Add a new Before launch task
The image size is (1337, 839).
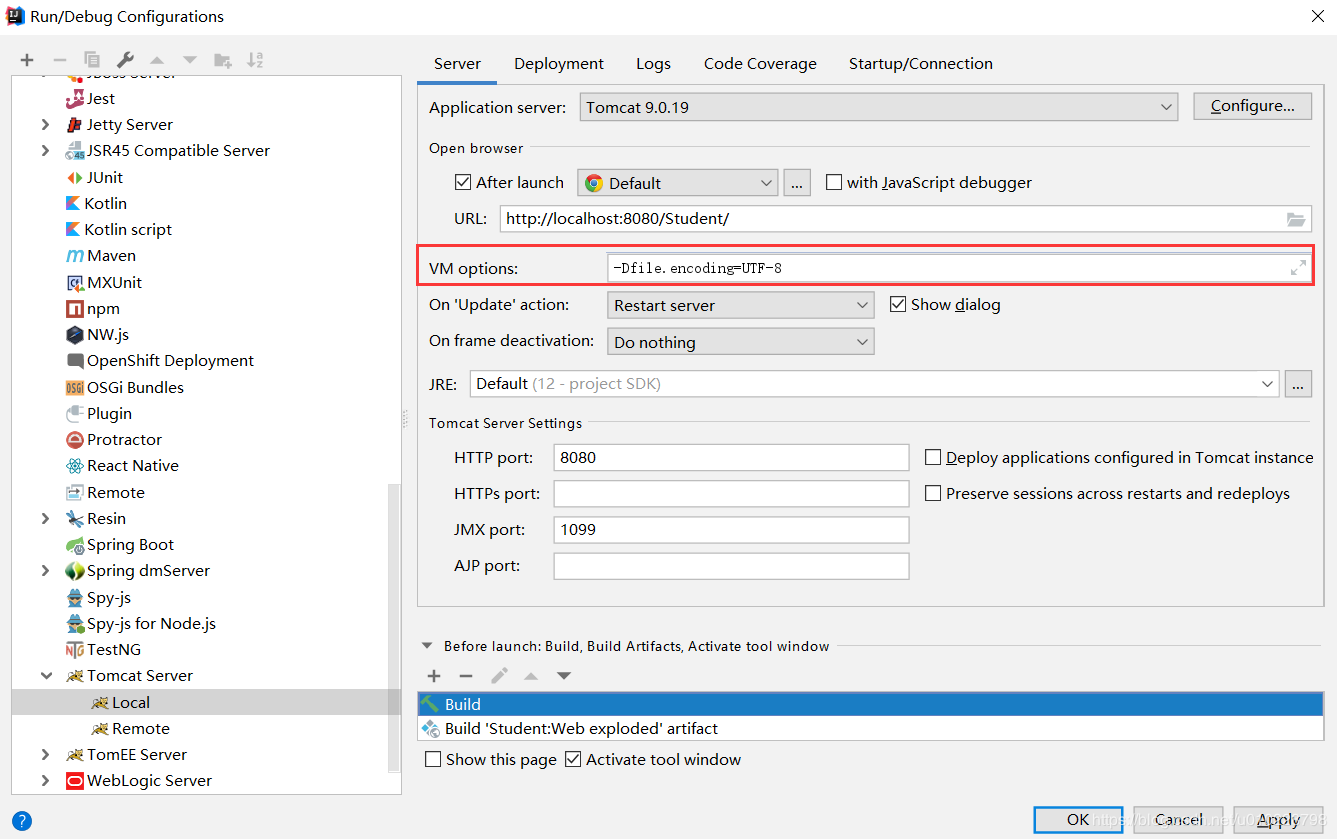tap(434, 676)
